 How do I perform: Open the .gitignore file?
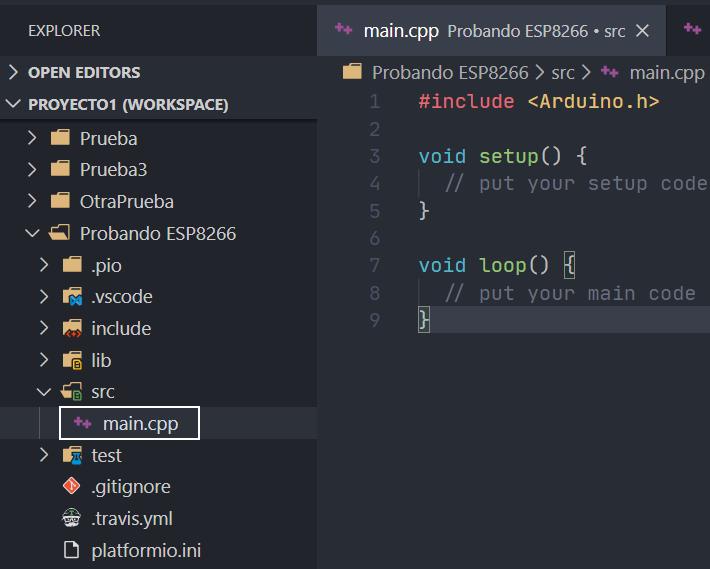coord(131,487)
